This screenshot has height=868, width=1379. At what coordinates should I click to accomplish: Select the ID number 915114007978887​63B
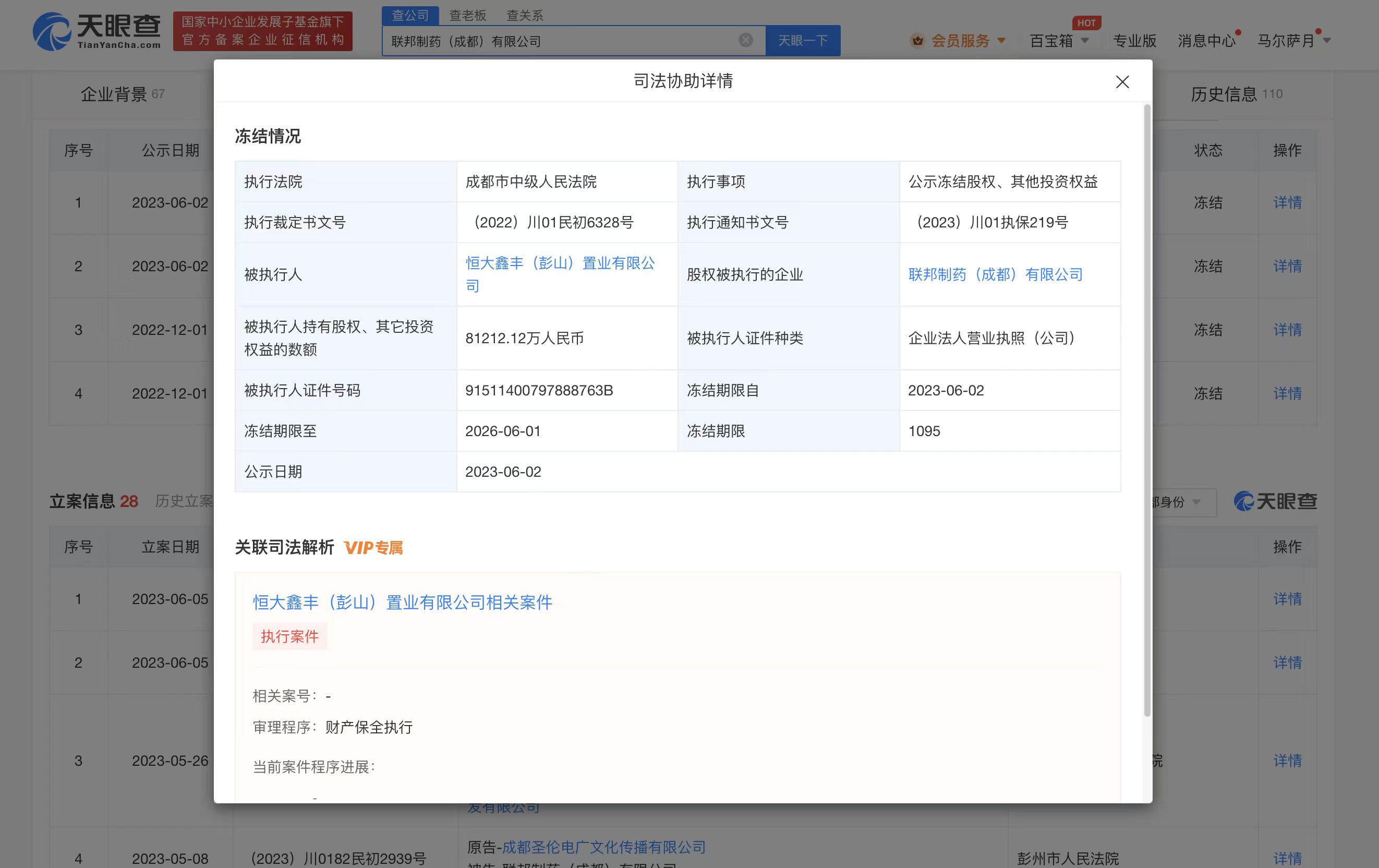coord(539,390)
